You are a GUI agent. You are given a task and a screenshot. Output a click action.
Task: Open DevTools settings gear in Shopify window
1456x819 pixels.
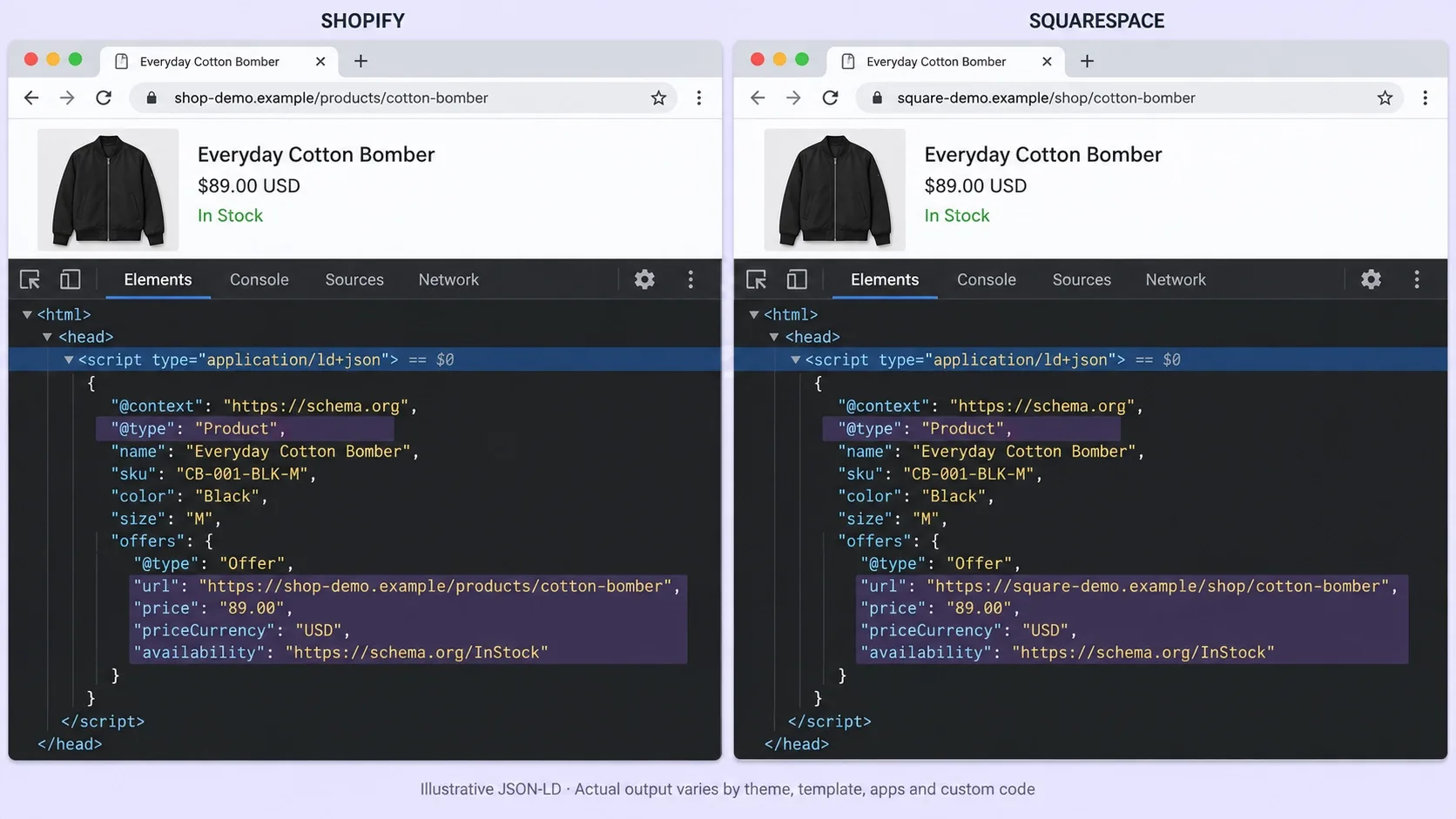pyautogui.click(x=644, y=279)
